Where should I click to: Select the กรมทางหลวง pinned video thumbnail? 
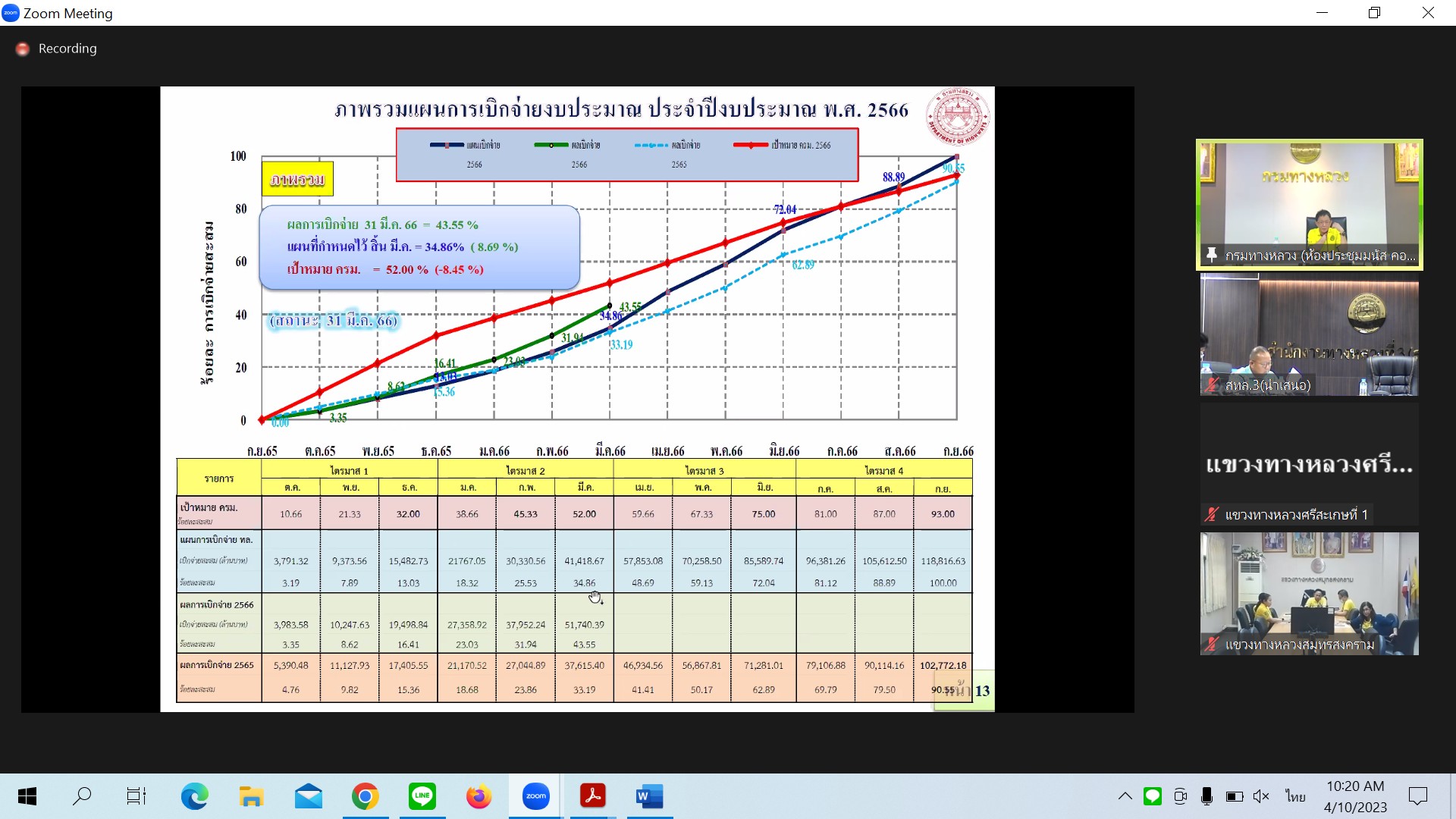(1309, 203)
